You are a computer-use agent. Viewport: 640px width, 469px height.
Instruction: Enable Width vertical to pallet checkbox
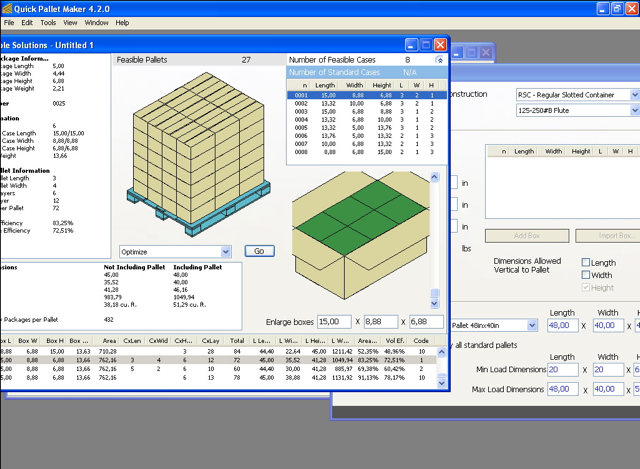click(586, 275)
